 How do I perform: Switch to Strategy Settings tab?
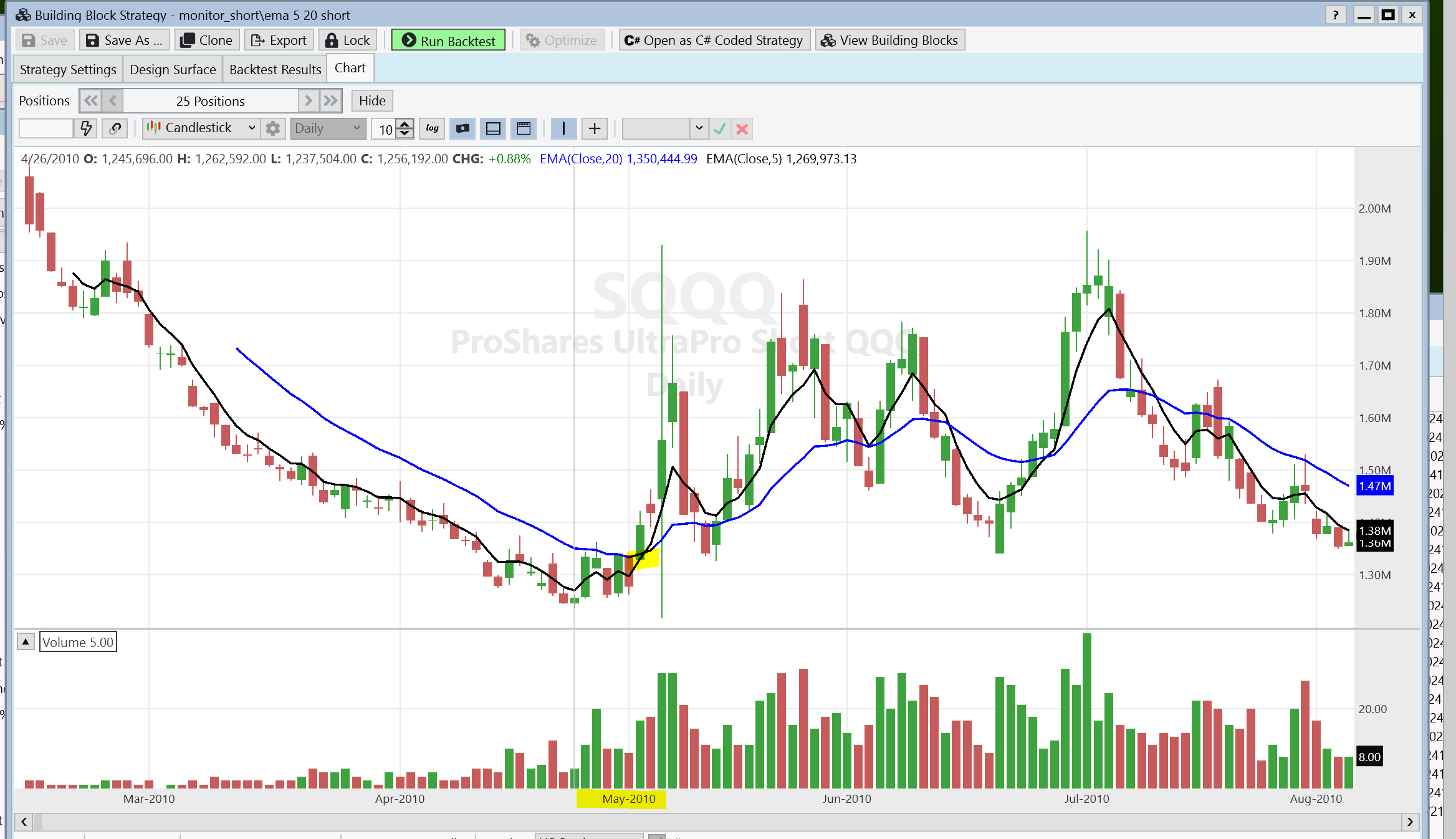click(68, 69)
